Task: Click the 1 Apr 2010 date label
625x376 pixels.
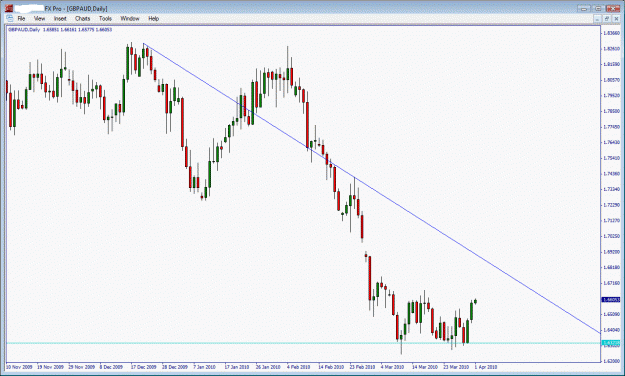Action: 485,367
